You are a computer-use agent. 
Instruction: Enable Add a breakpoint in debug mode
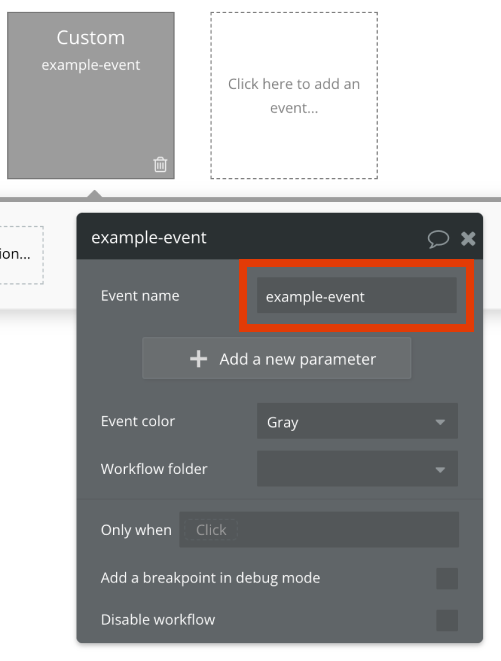click(x=447, y=578)
